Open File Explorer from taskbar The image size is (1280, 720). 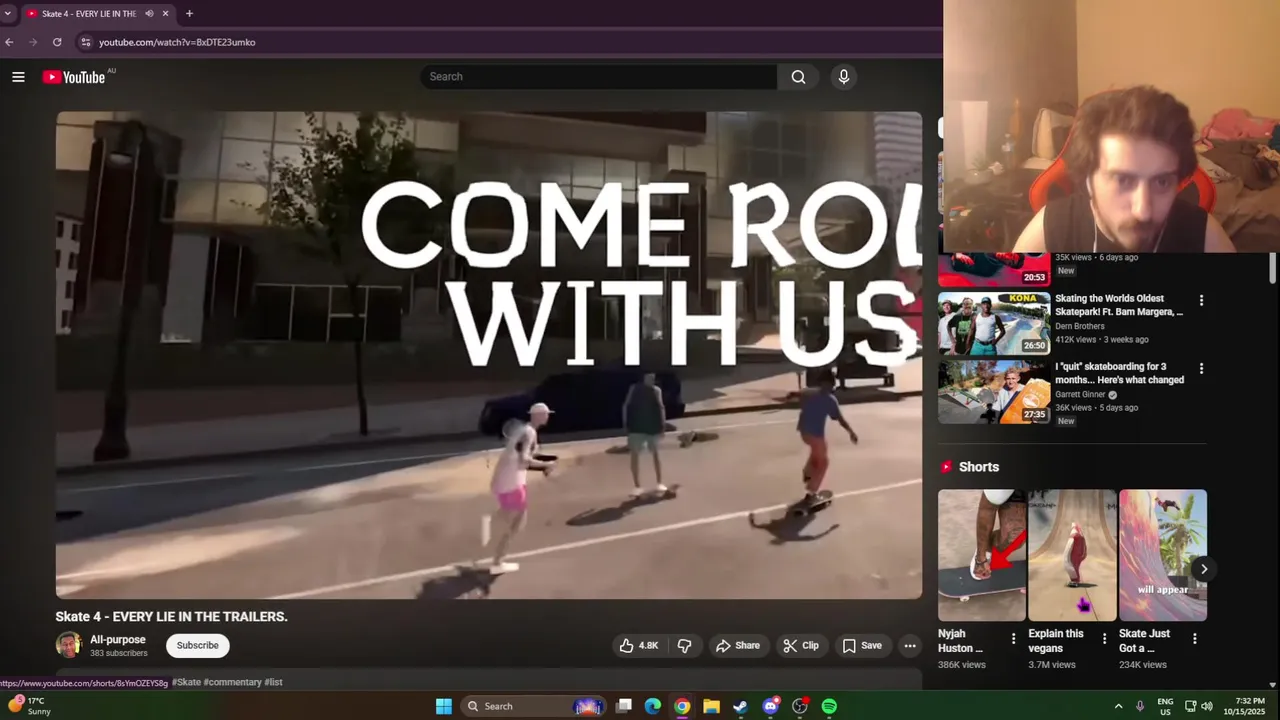pyautogui.click(x=711, y=706)
